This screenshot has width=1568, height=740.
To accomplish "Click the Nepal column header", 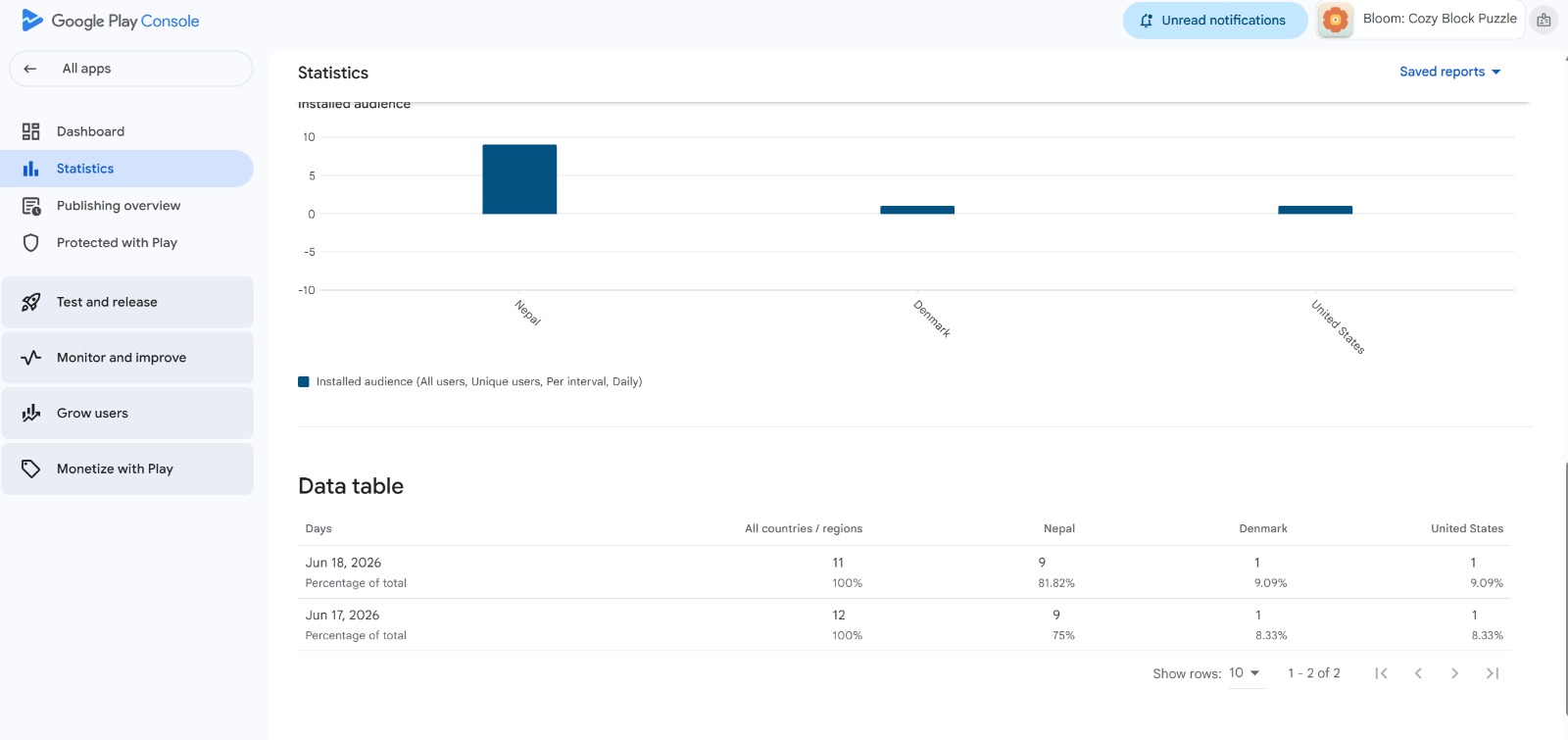I will (x=1059, y=528).
